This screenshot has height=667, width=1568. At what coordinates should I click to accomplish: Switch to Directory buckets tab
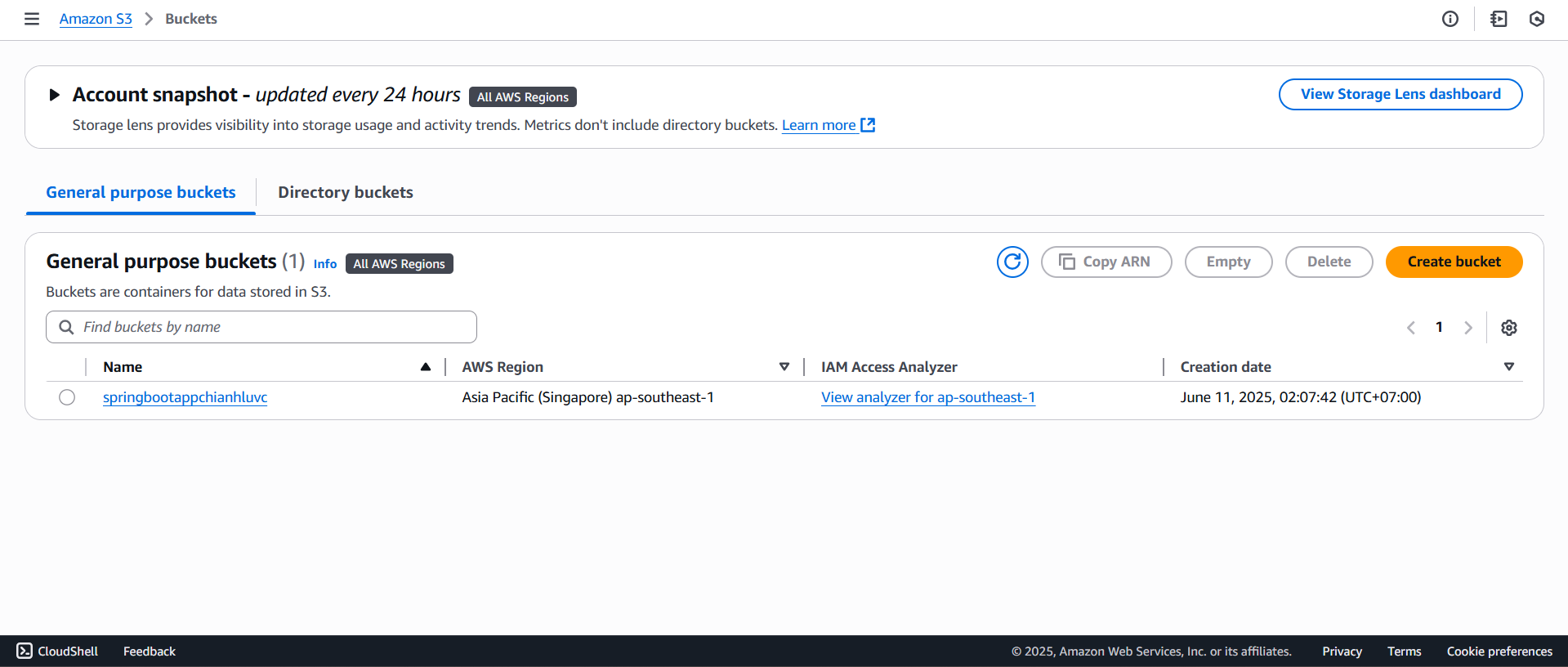coord(346,192)
